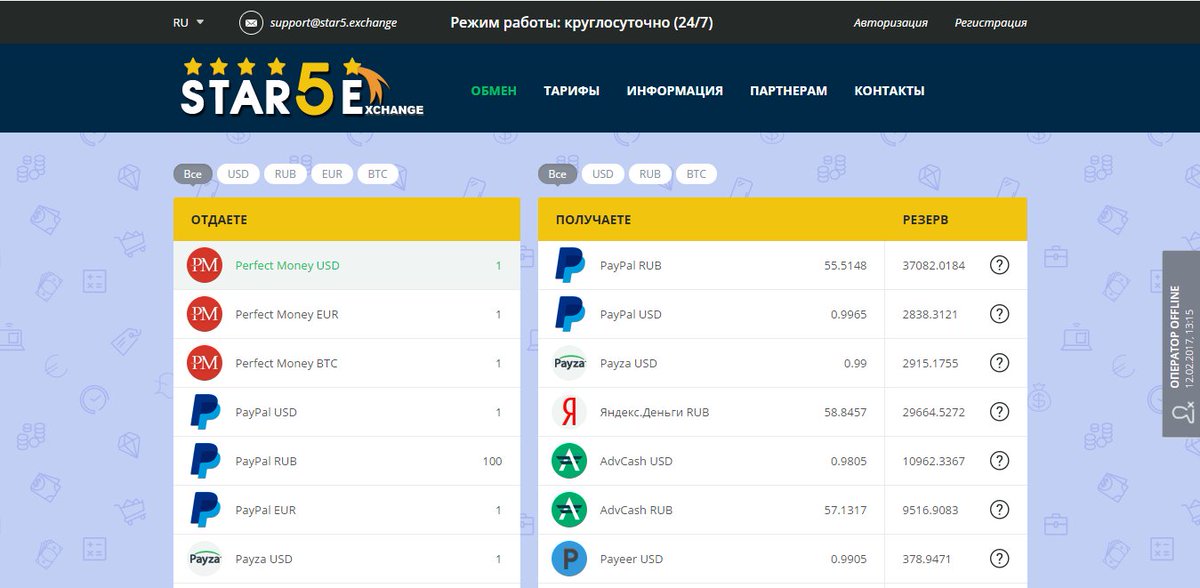Click PayPal USD logo in the Отдаете list
The image size is (1200, 588).
(204, 412)
